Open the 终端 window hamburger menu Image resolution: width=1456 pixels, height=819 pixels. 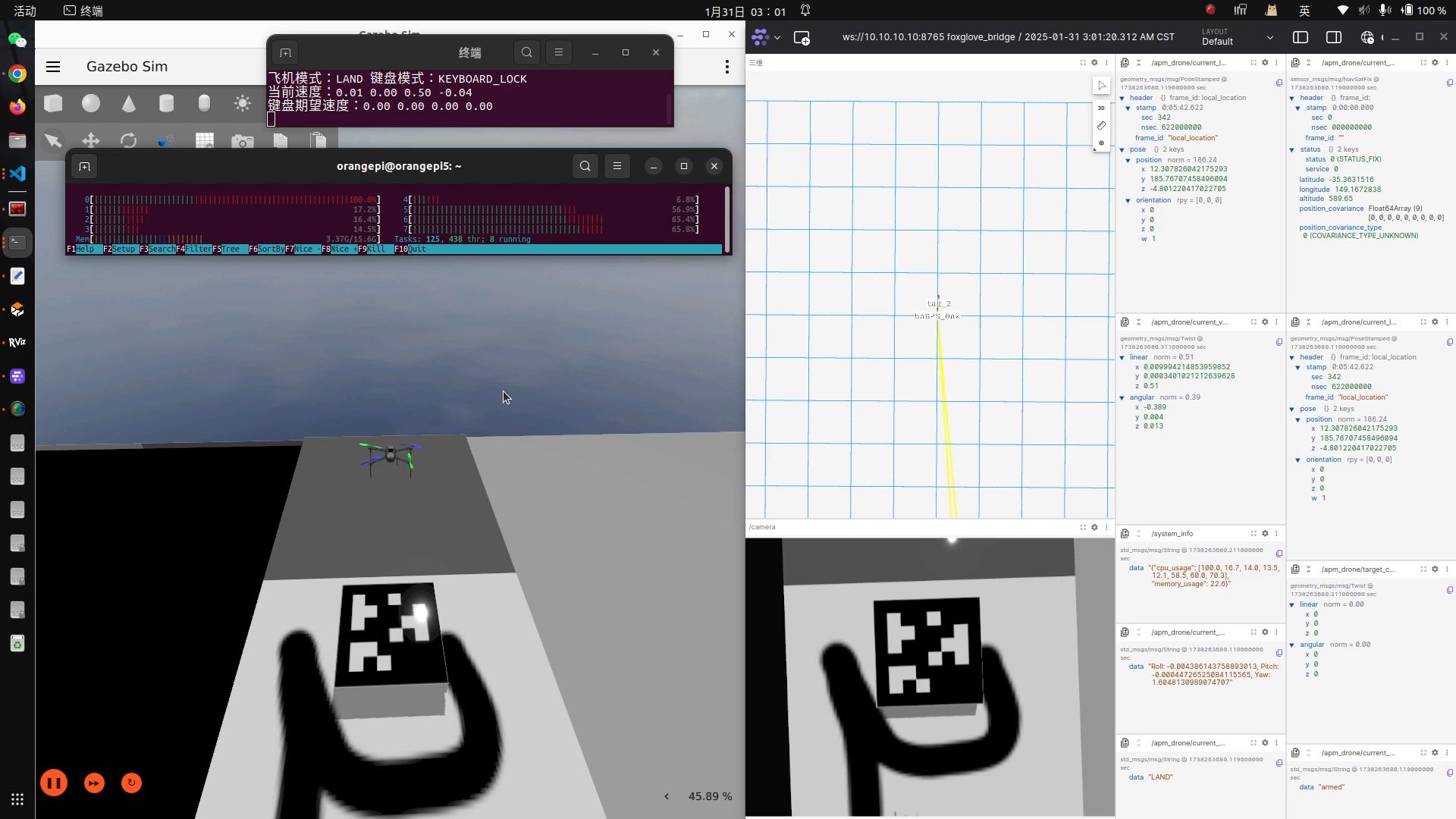[x=559, y=52]
